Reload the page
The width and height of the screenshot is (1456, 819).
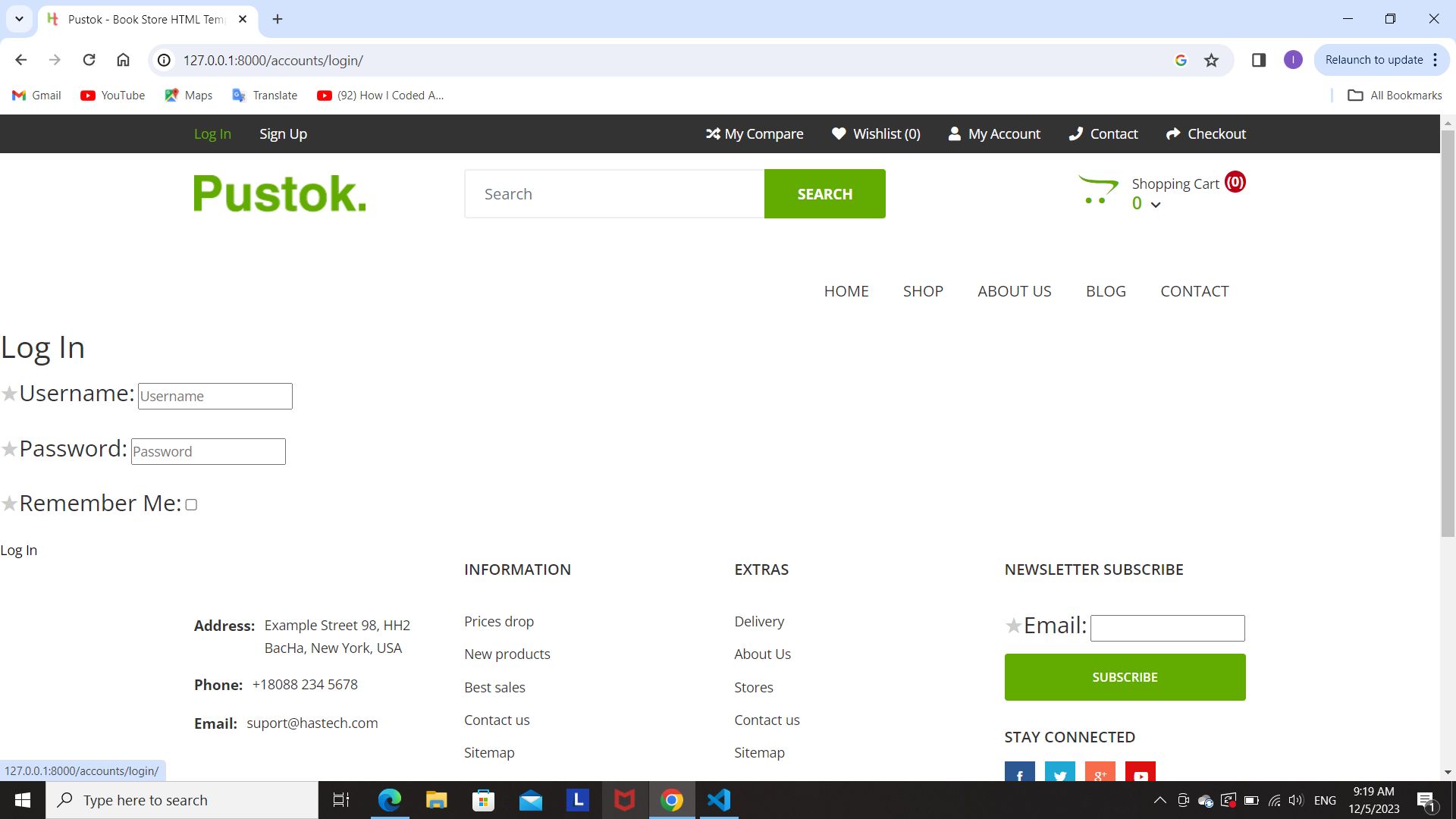coord(89,60)
